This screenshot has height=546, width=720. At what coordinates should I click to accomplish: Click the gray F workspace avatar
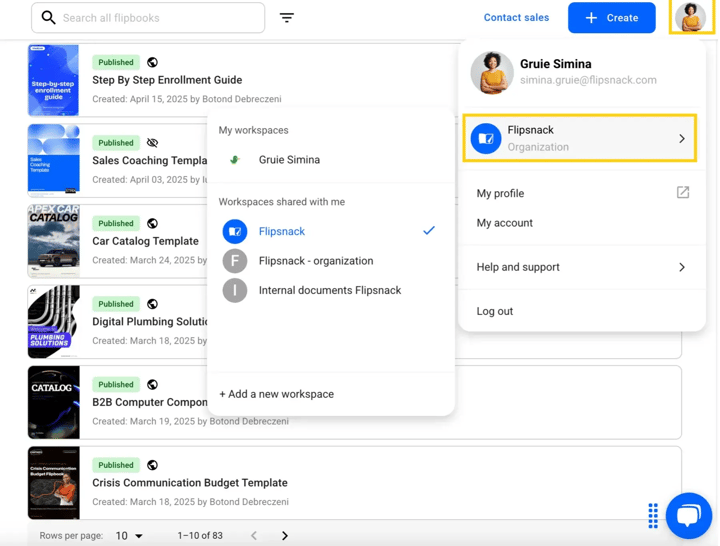click(x=235, y=261)
